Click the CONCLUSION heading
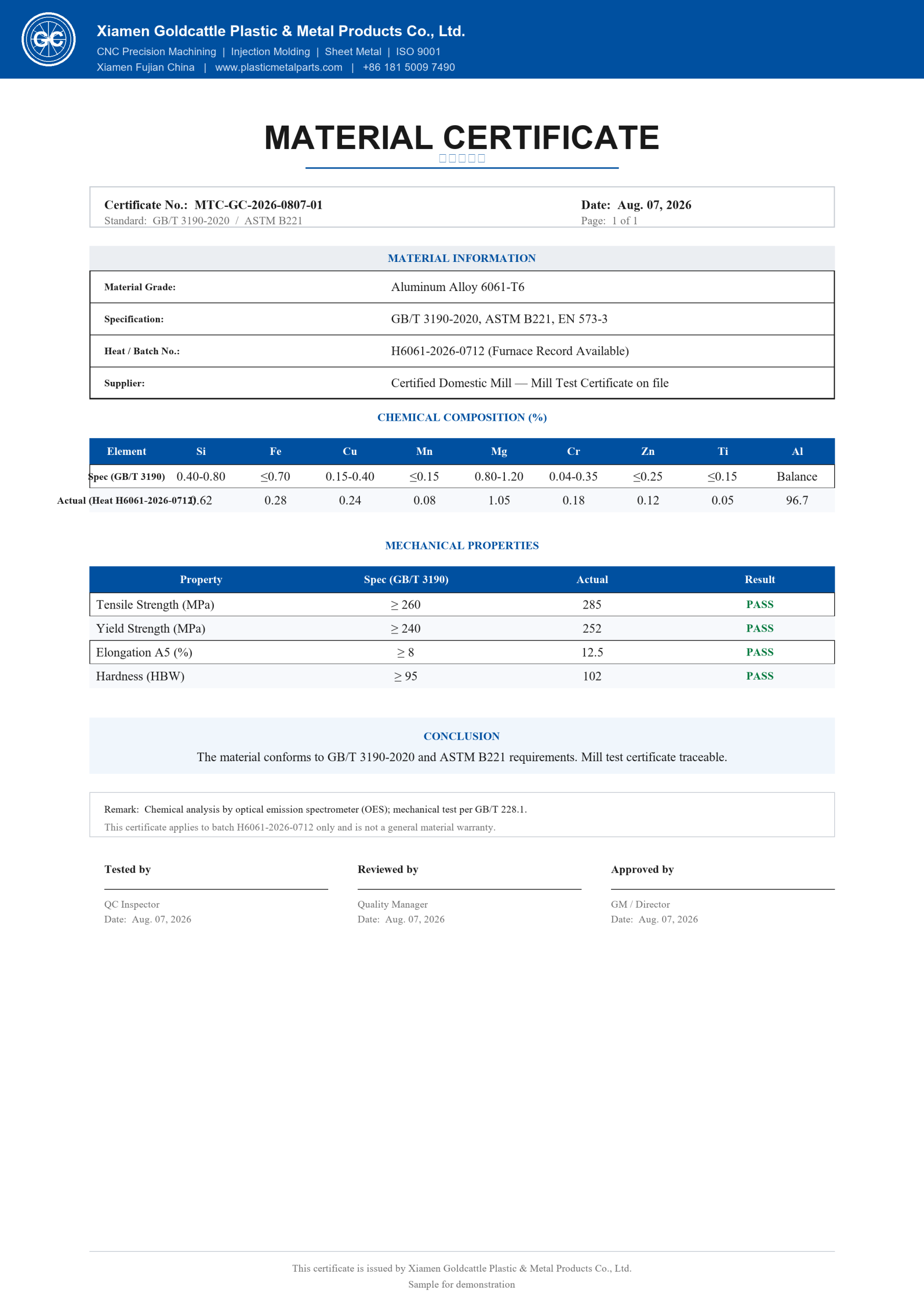The height and width of the screenshot is (1307, 924). 461,736
